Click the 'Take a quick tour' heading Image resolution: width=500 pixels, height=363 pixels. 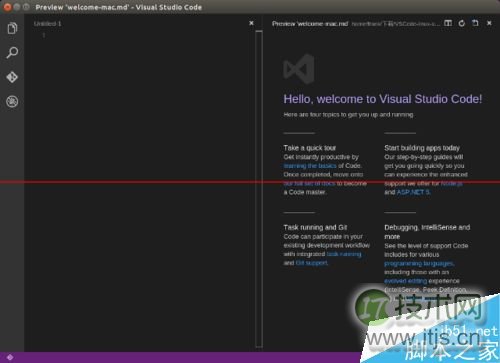pos(310,148)
